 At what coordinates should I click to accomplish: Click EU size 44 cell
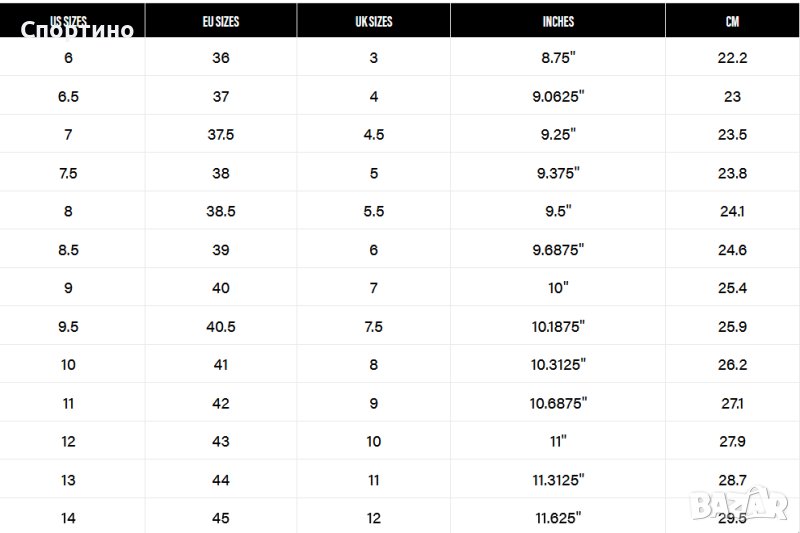pyautogui.click(x=221, y=480)
